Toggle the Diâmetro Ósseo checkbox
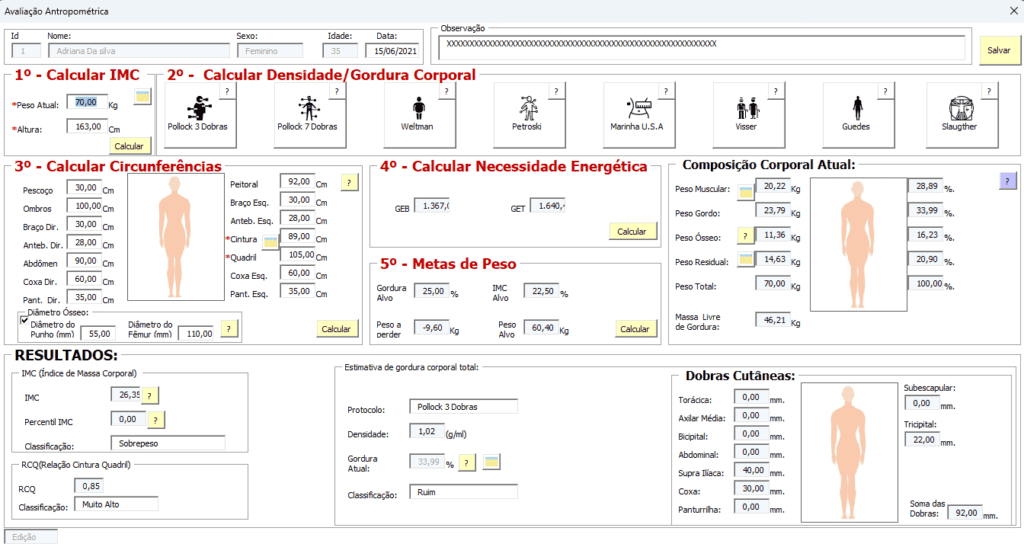The image size is (1024, 547). [24, 320]
